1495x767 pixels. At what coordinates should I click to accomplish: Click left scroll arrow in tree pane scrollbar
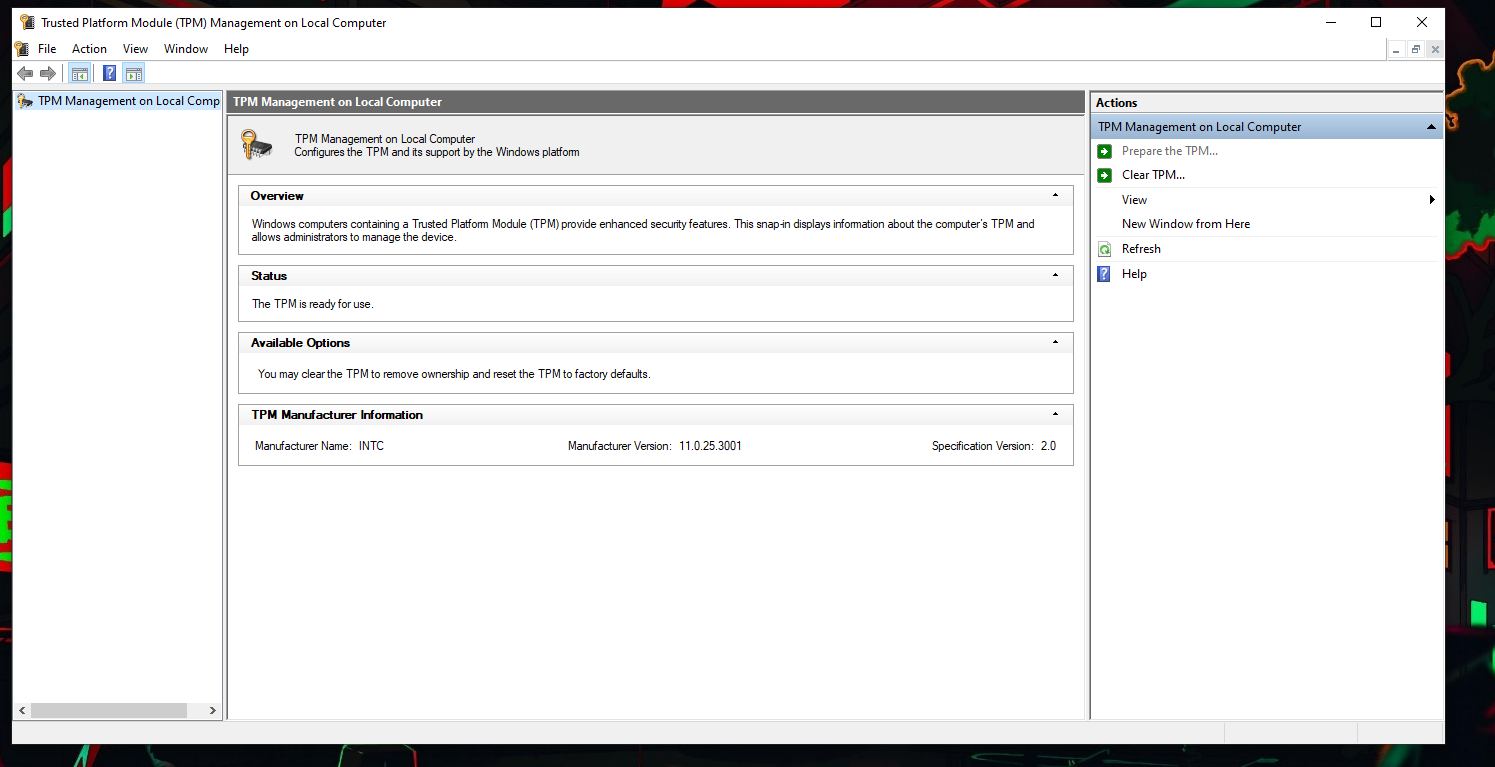pos(22,710)
